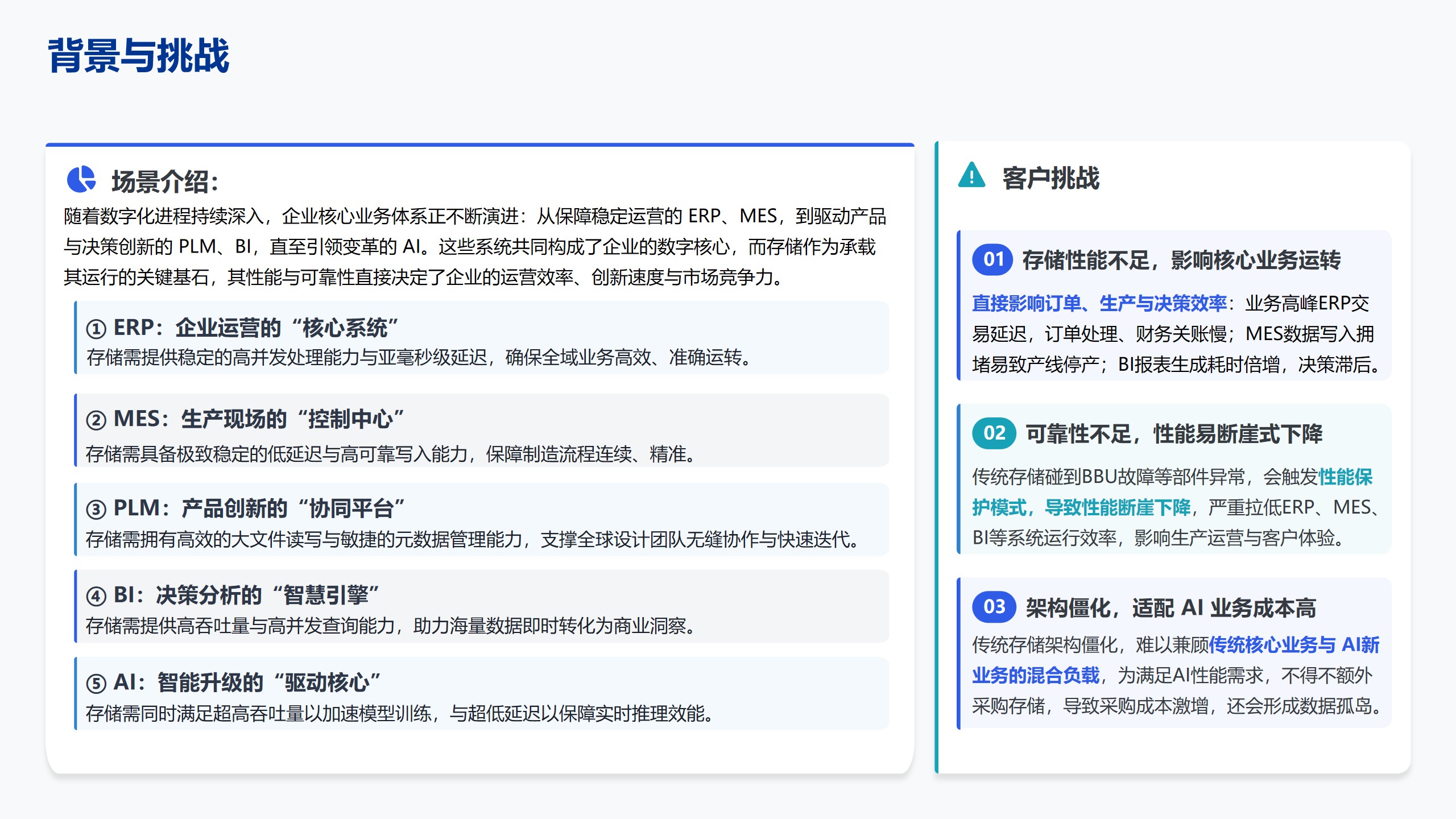Screen dimensions: 1456x819
Task: Click the BI description about 高并发查询能力
Action: click(x=392, y=626)
